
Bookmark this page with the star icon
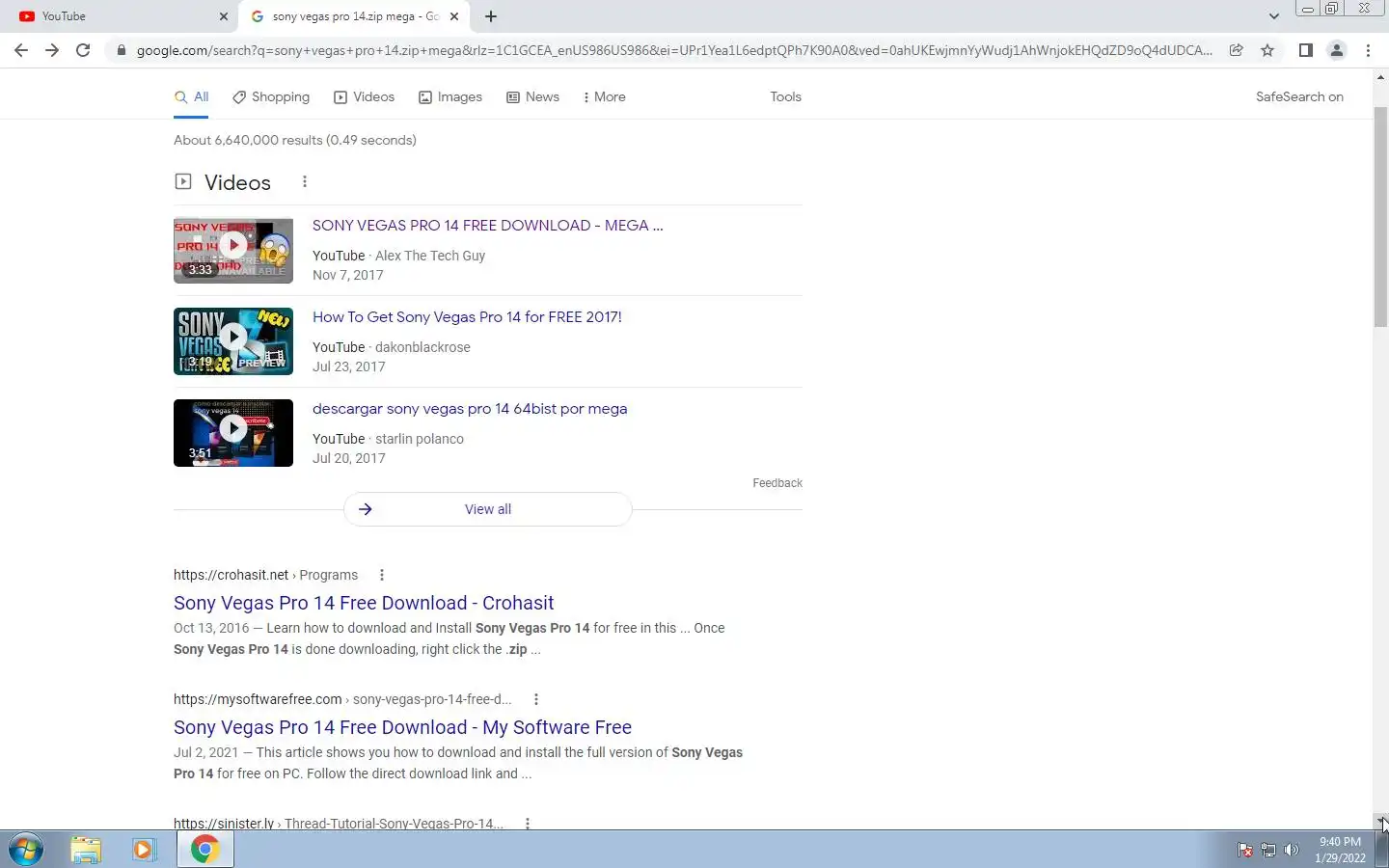[x=1267, y=50]
